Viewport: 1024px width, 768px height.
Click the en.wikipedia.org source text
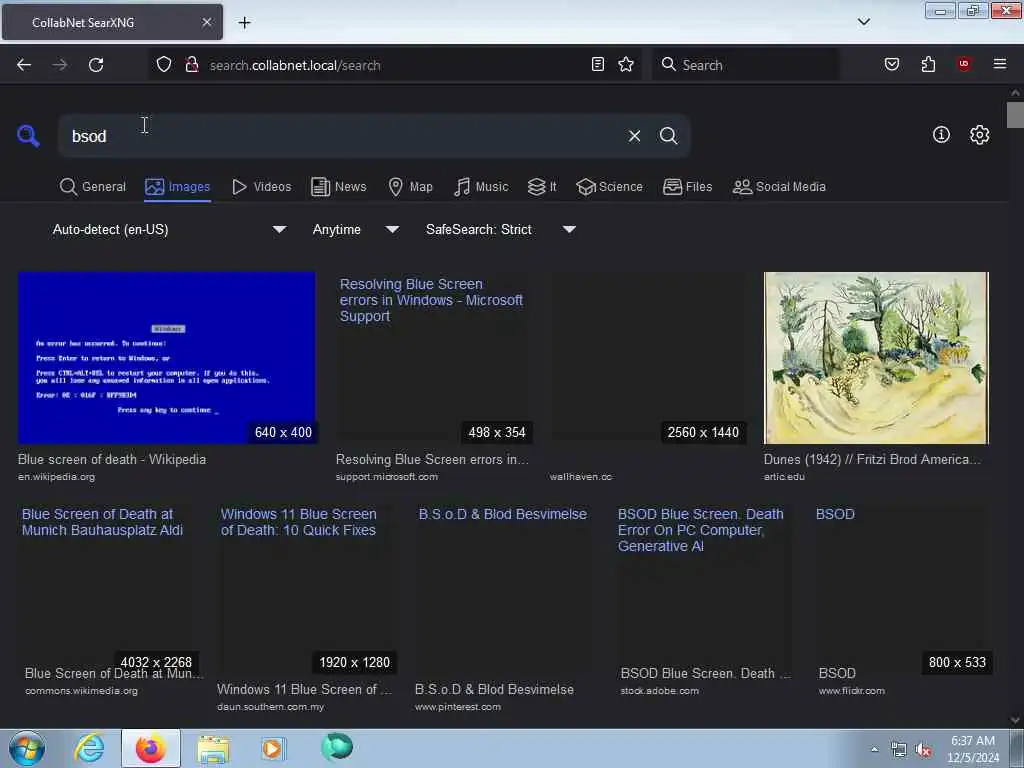pos(56,477)
